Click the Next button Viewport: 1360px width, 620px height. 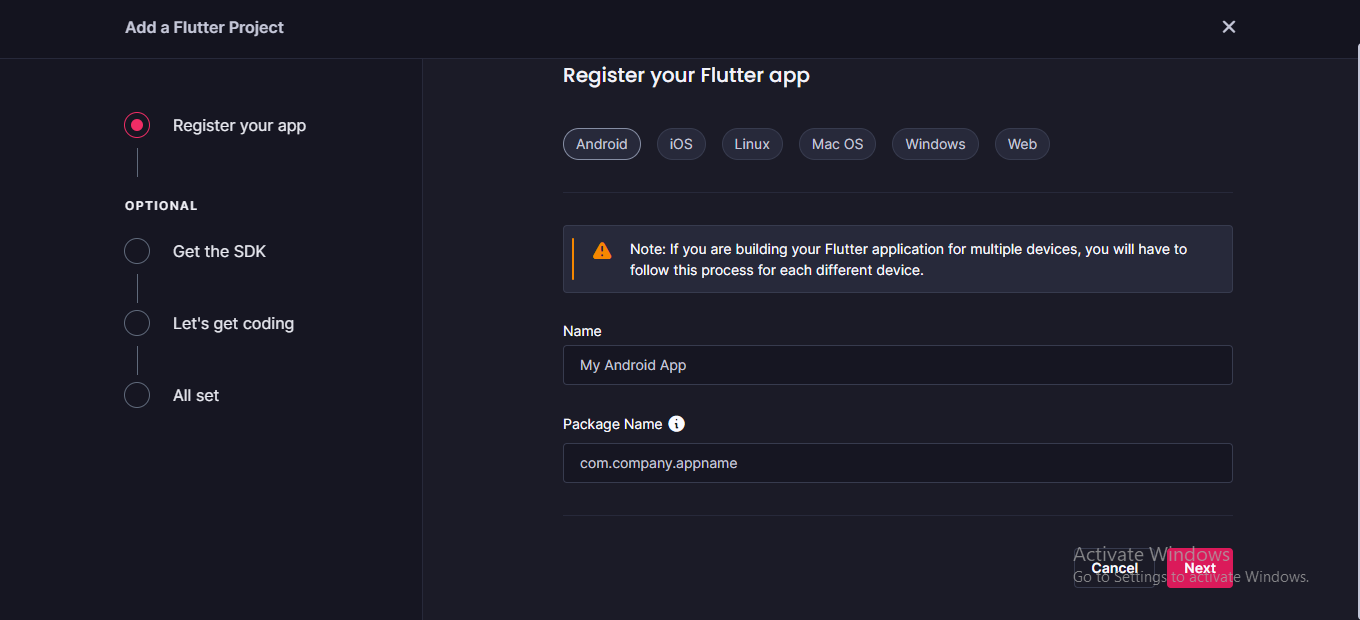point(1200,568)
